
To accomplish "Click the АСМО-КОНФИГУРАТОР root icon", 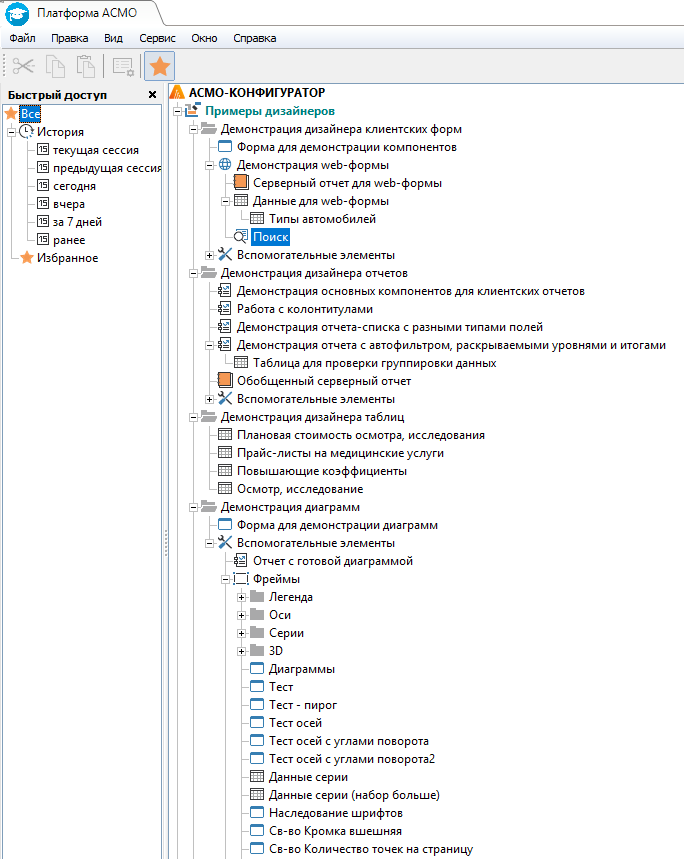I will click(x=177, y=92).
